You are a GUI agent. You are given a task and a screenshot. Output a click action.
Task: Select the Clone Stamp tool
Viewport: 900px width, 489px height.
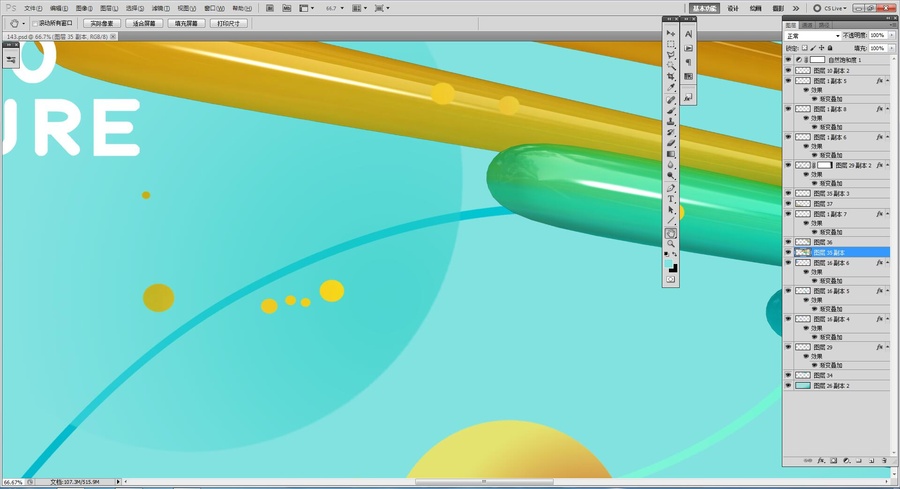point(670,122)
